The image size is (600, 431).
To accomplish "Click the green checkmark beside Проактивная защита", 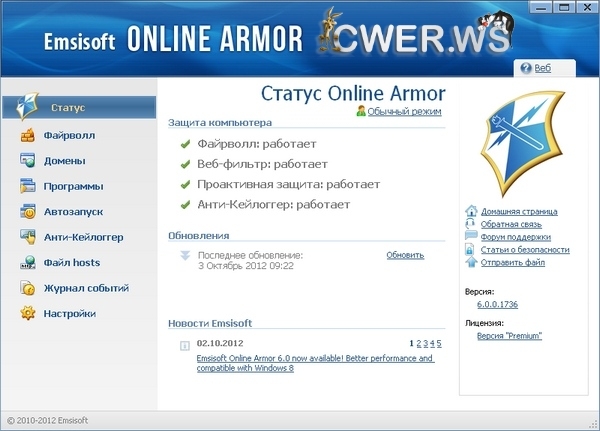I will pos(185,185).
